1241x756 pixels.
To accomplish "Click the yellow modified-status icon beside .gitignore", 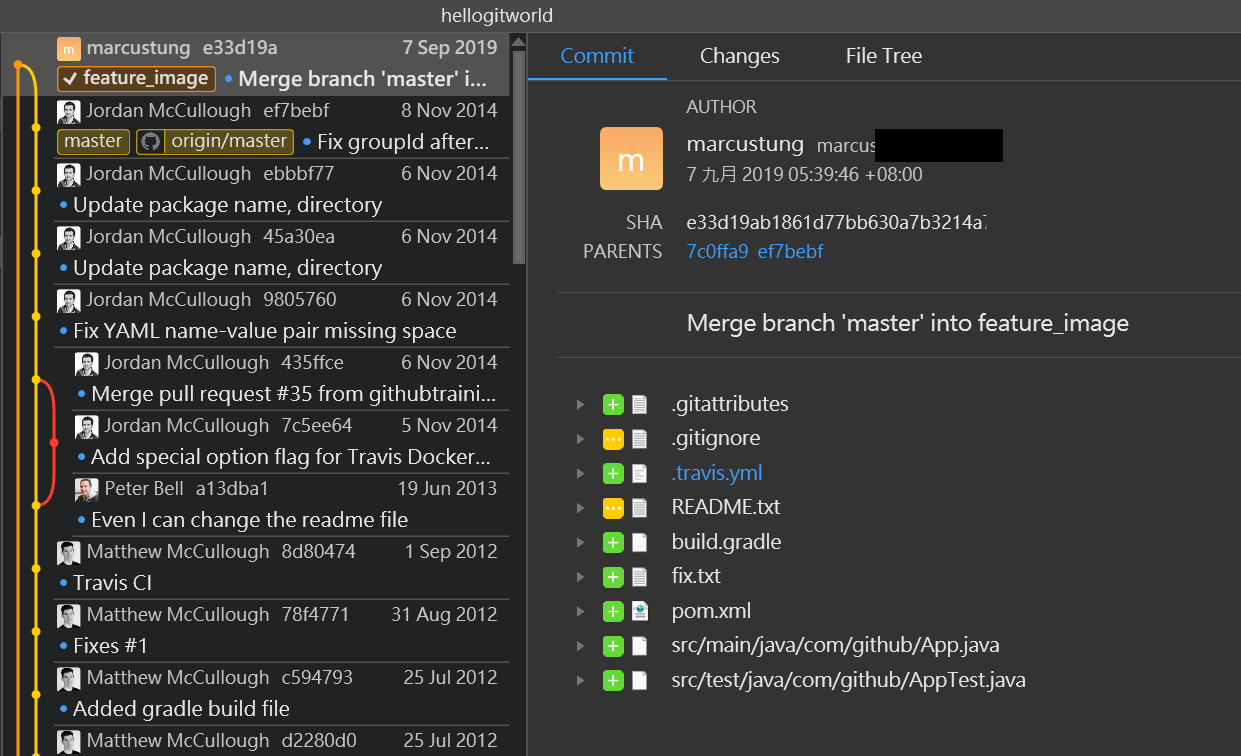I will tap(613, 438).
